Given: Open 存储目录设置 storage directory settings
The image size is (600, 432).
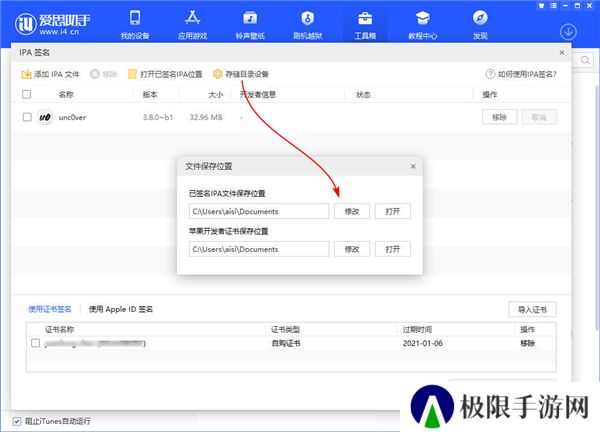Looking at the screenshot, I should point(241,74).
